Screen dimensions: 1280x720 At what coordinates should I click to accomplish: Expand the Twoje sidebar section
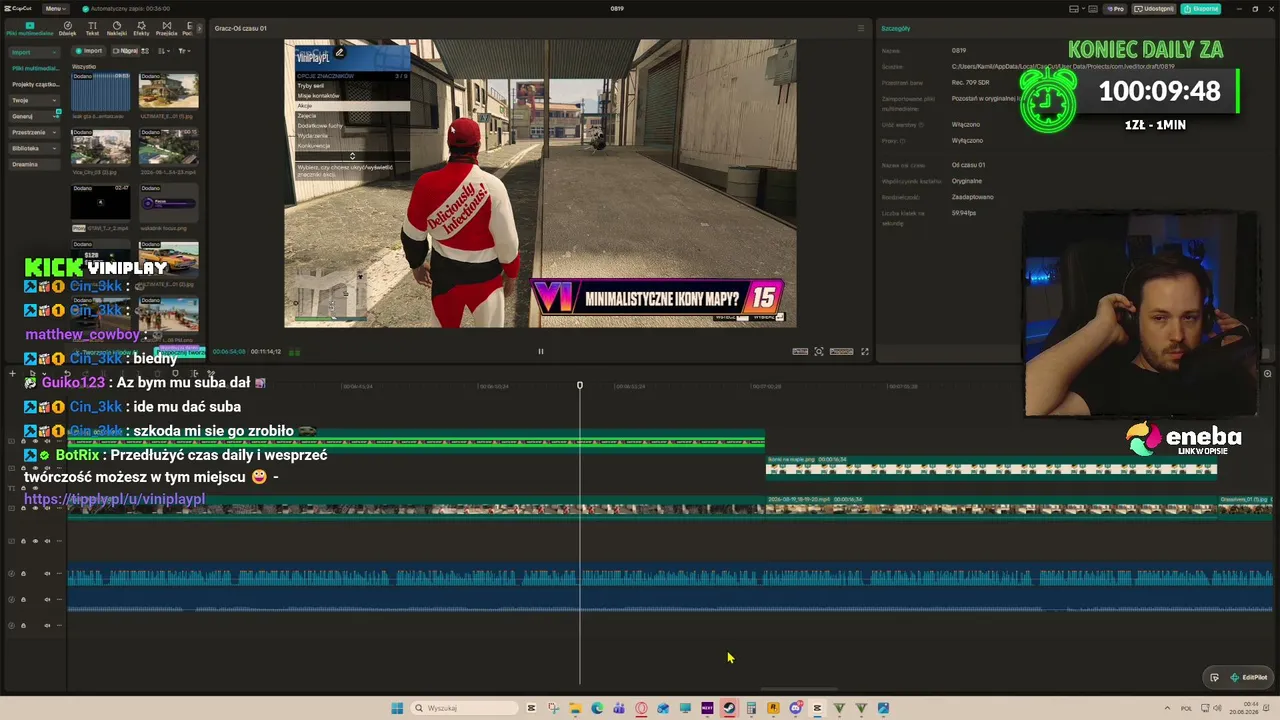click(x=33, y=100)
